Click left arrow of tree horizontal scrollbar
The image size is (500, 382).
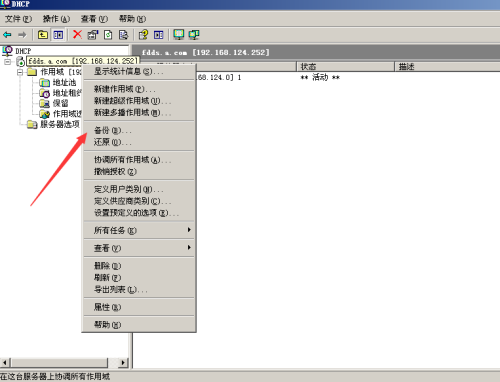pyautogui.click(x=5, y=362)
